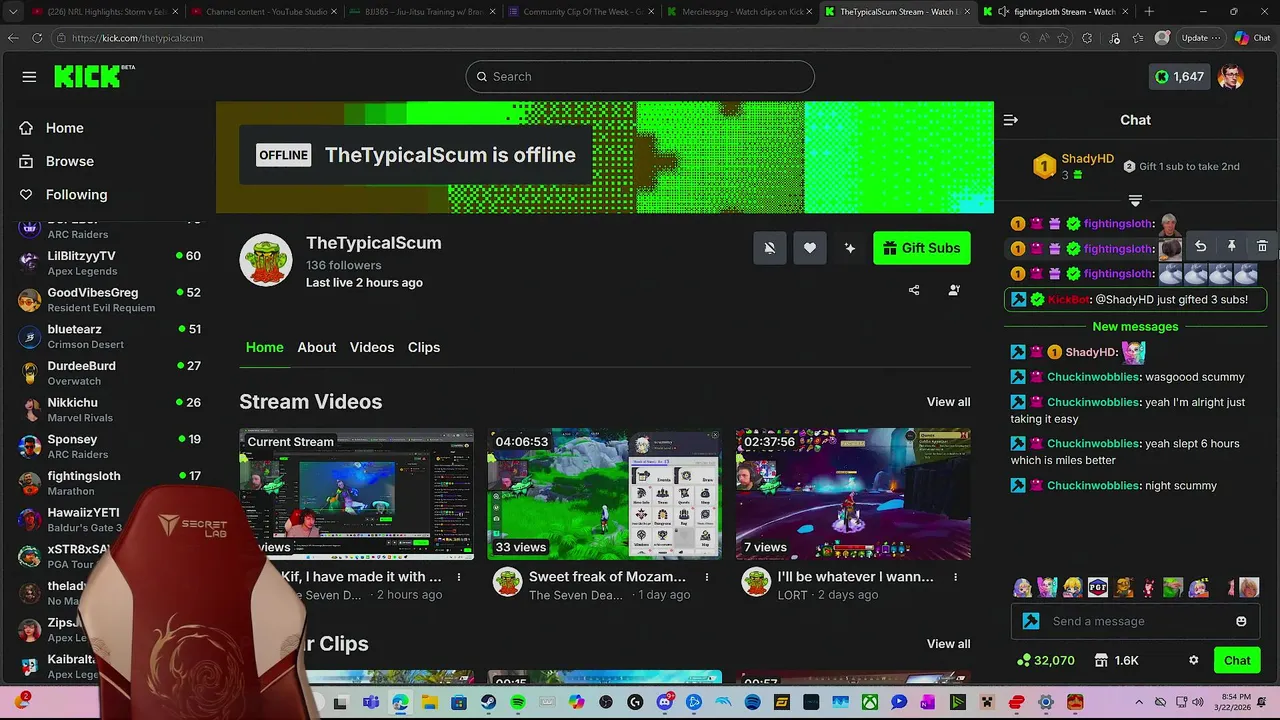1280x720 pixels.
Task: Open the 02:37:56 stream video thumbnail
Action: click(853, 494)
